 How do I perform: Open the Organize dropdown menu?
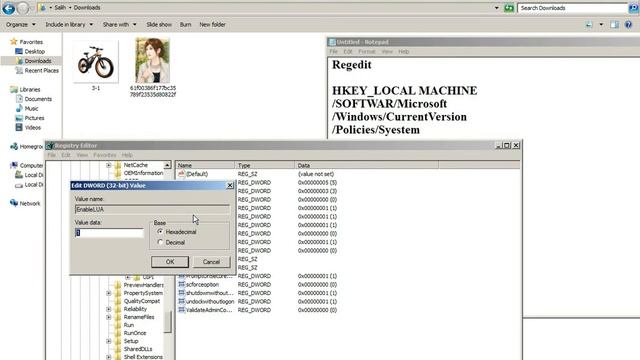[20, 24]
